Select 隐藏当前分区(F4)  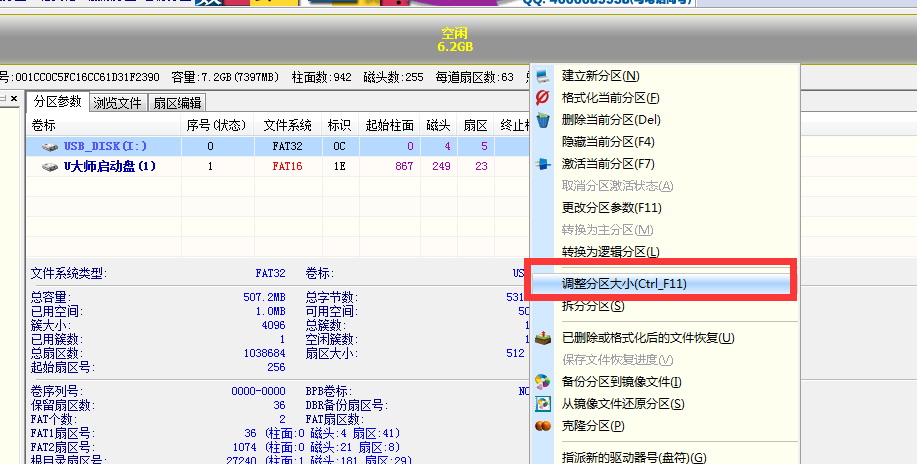click(608, 142)
